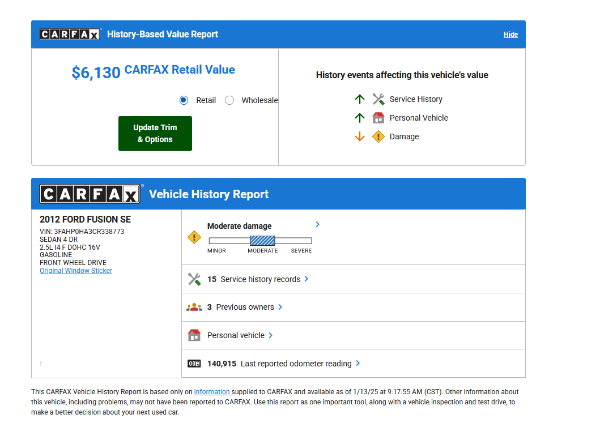Screen dimensions: 600x427
Task: Click the house icon next to Personal Vehicle
Action: pyautogui.click(x=378, y=117)
